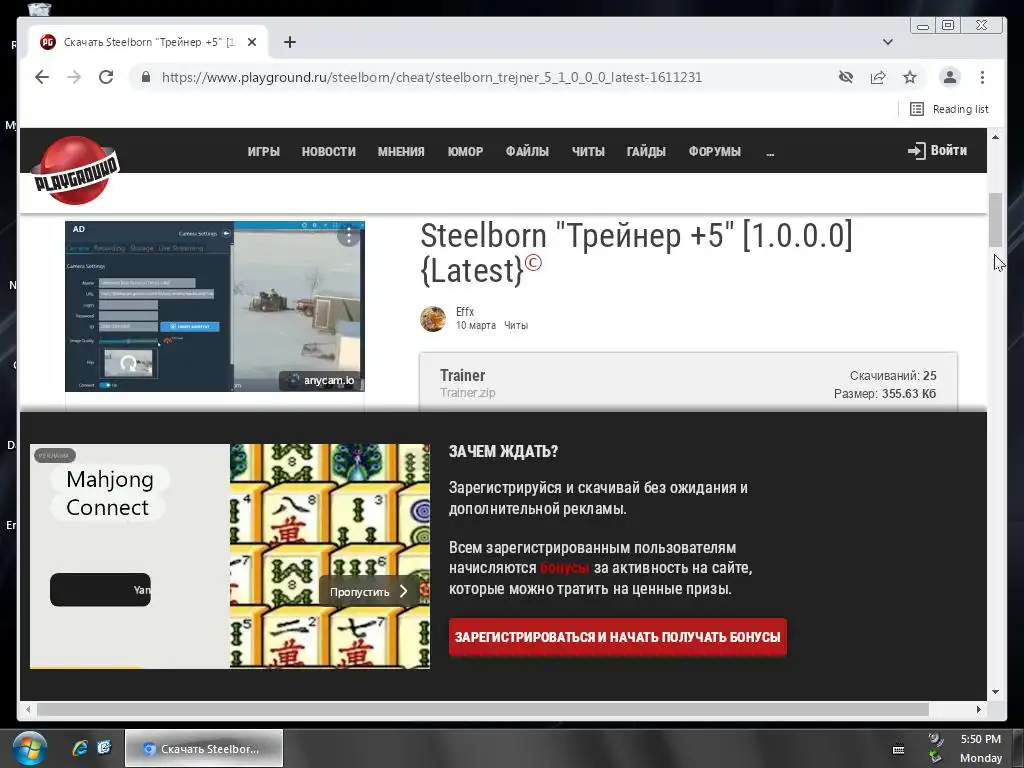
Task: Click the address bar URL
Action: [432, 77]
